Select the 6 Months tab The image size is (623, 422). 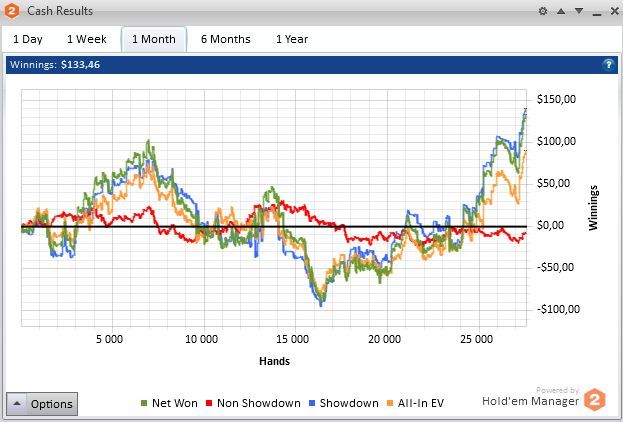tap(226, 39)
